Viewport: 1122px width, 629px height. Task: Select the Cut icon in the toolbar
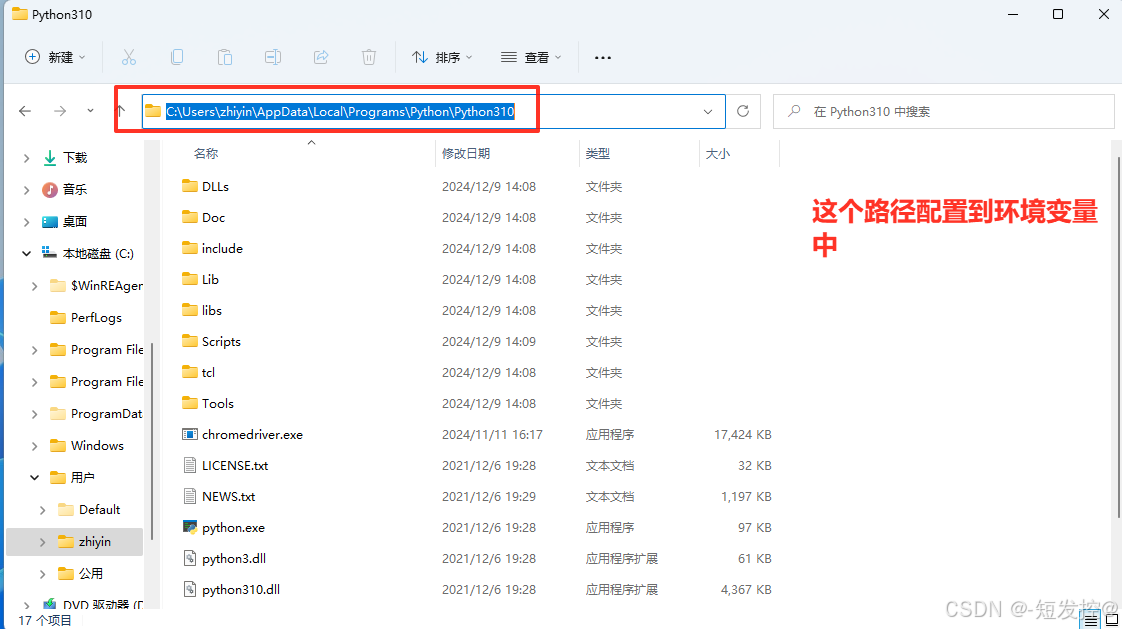coord(129,57)
